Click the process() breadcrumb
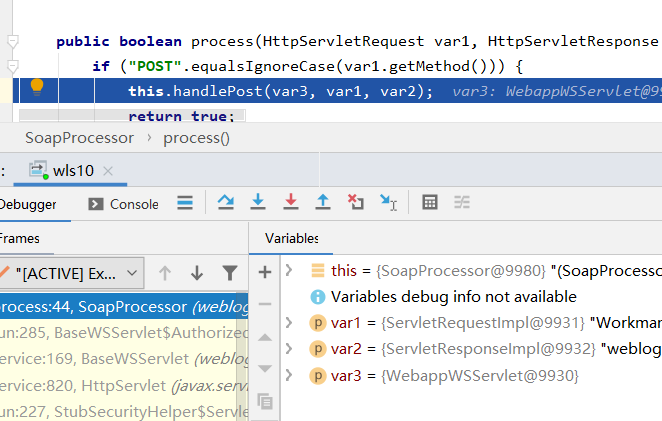 coord(196,138)
